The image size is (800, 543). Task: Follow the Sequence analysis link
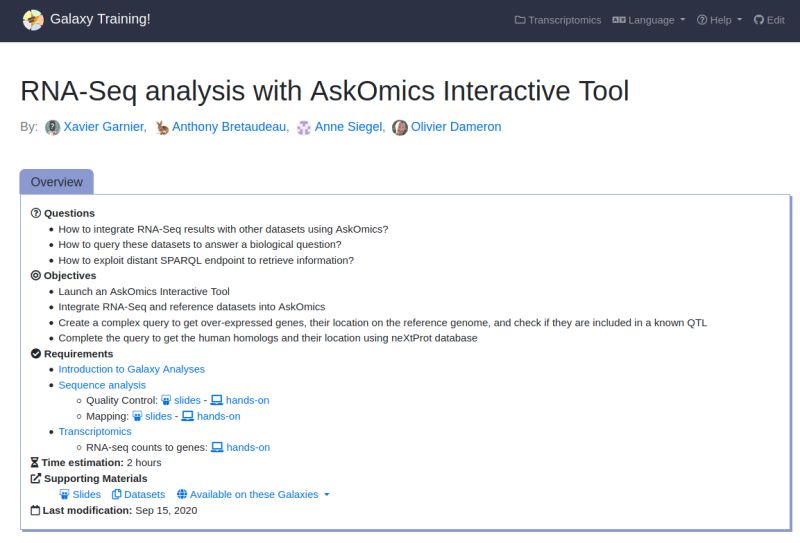102,385
